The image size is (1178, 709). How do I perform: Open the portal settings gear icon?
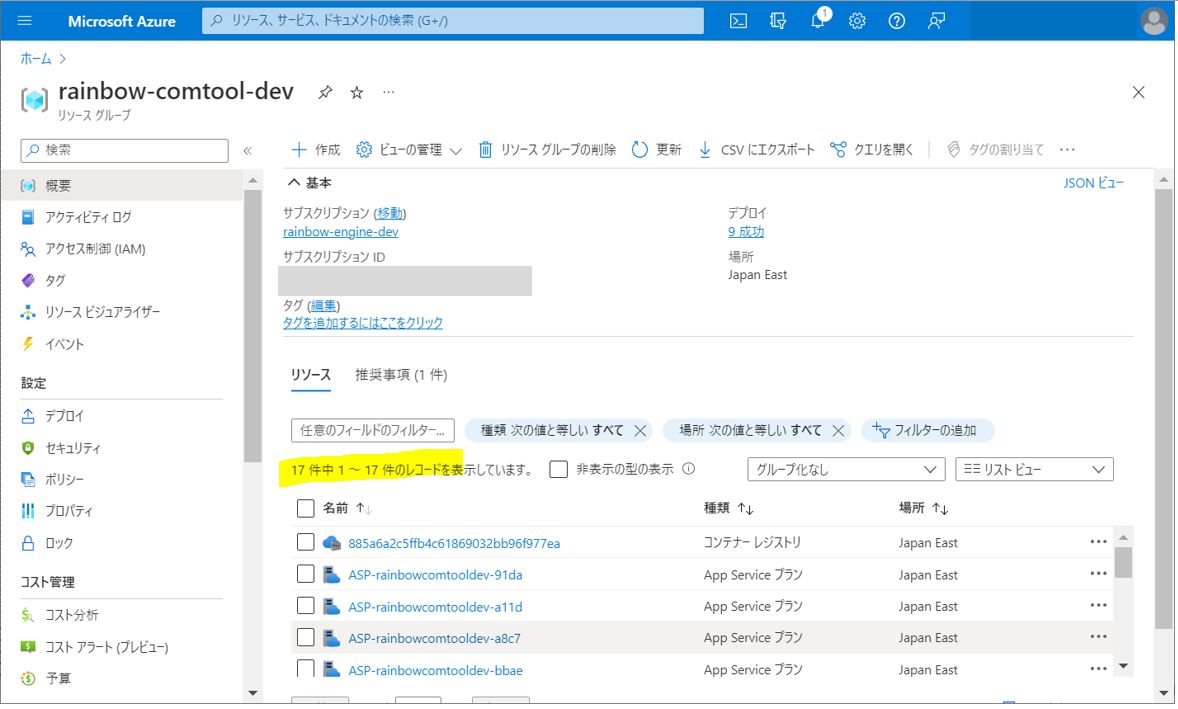pos(857,21)
